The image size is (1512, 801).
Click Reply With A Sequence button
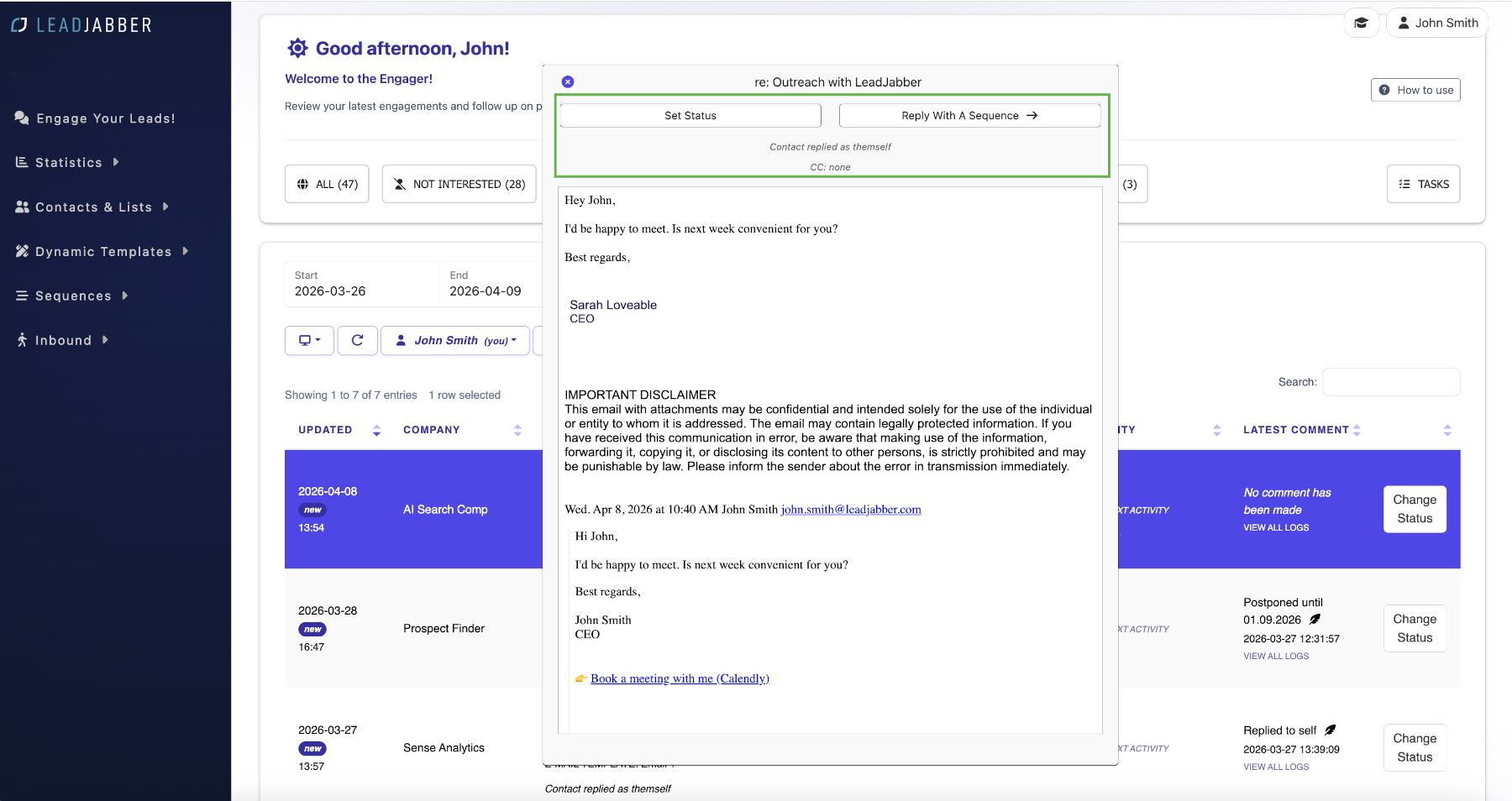tap(969, 116)
